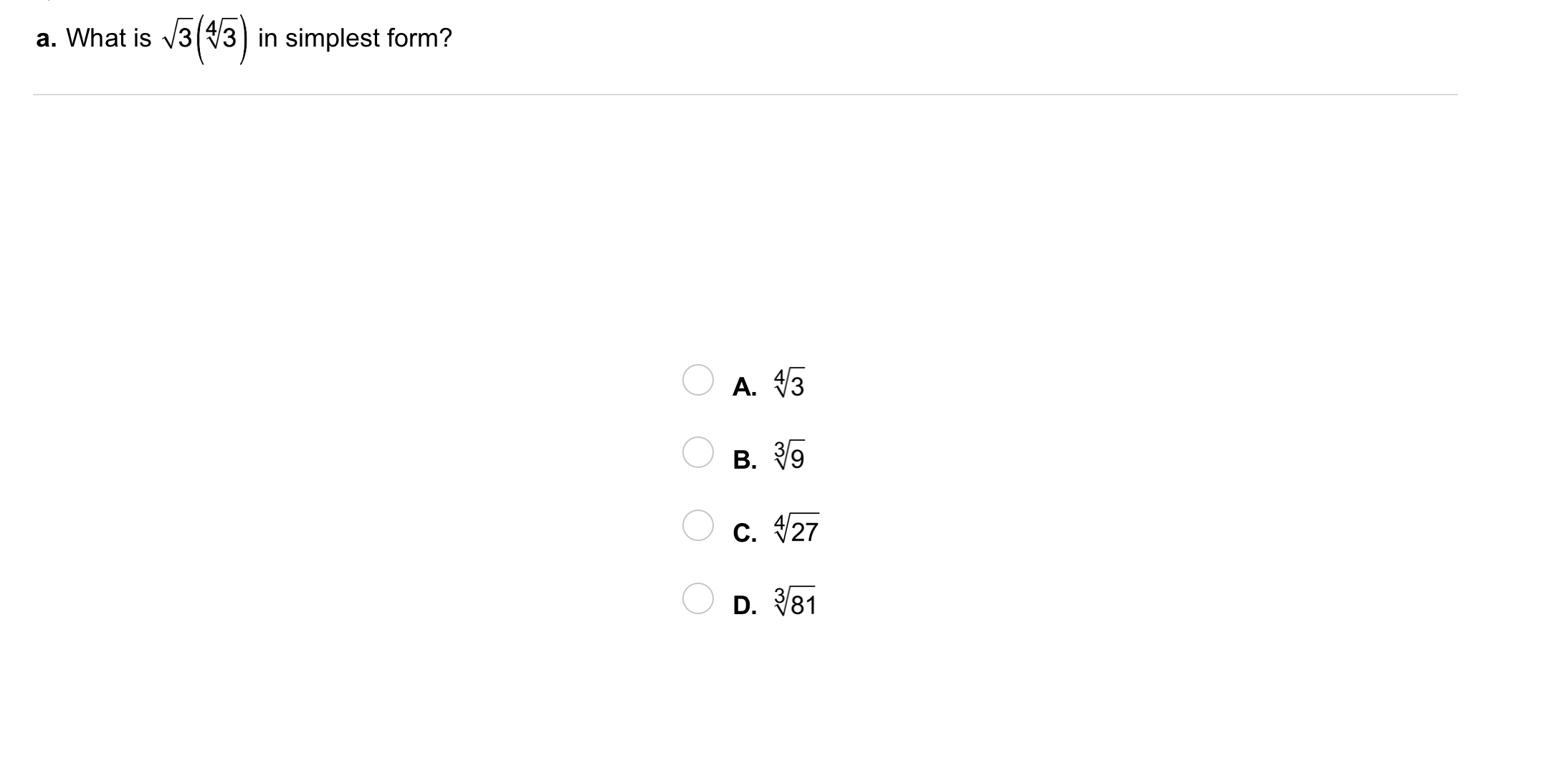This screenshot has height=784, width=1541.
Task: Click the 'What is' question text
Action: point(108,39)
